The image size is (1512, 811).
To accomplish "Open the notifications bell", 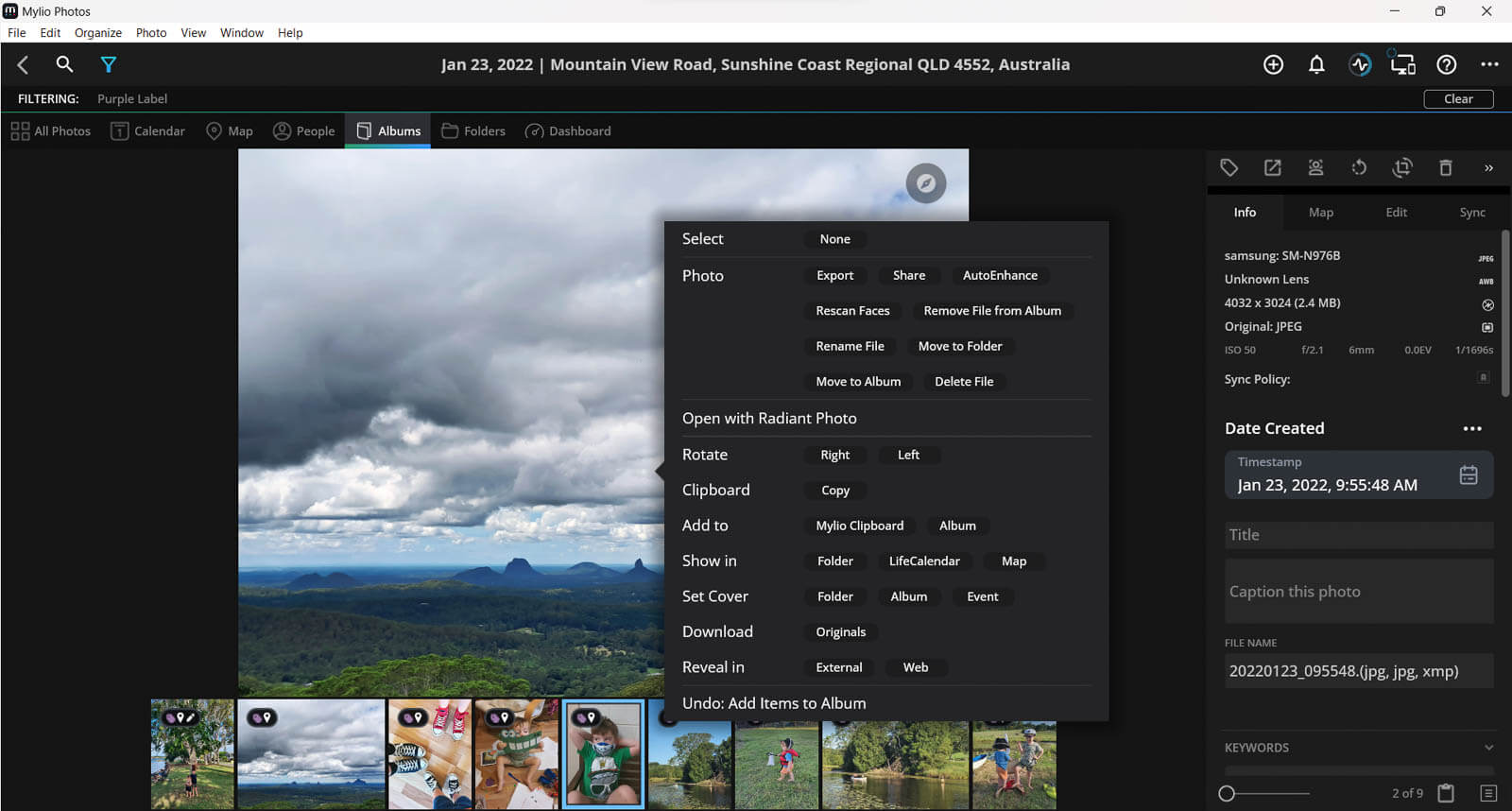I will pos(1316,64).
